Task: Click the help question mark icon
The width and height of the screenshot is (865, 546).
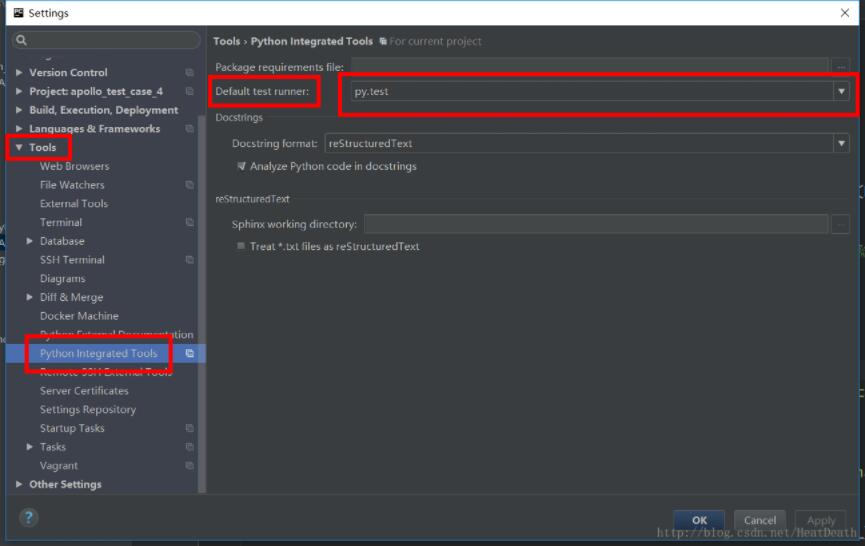Action: (29, 517)
